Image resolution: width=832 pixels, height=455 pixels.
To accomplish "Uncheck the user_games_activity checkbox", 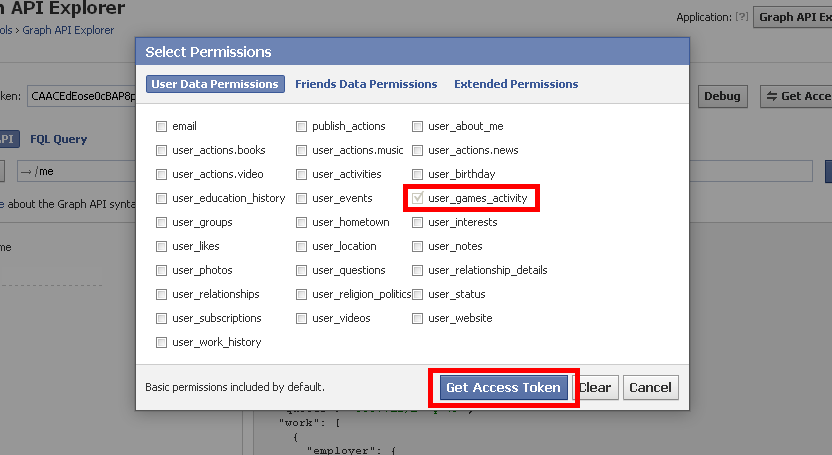I will (418, 198).
